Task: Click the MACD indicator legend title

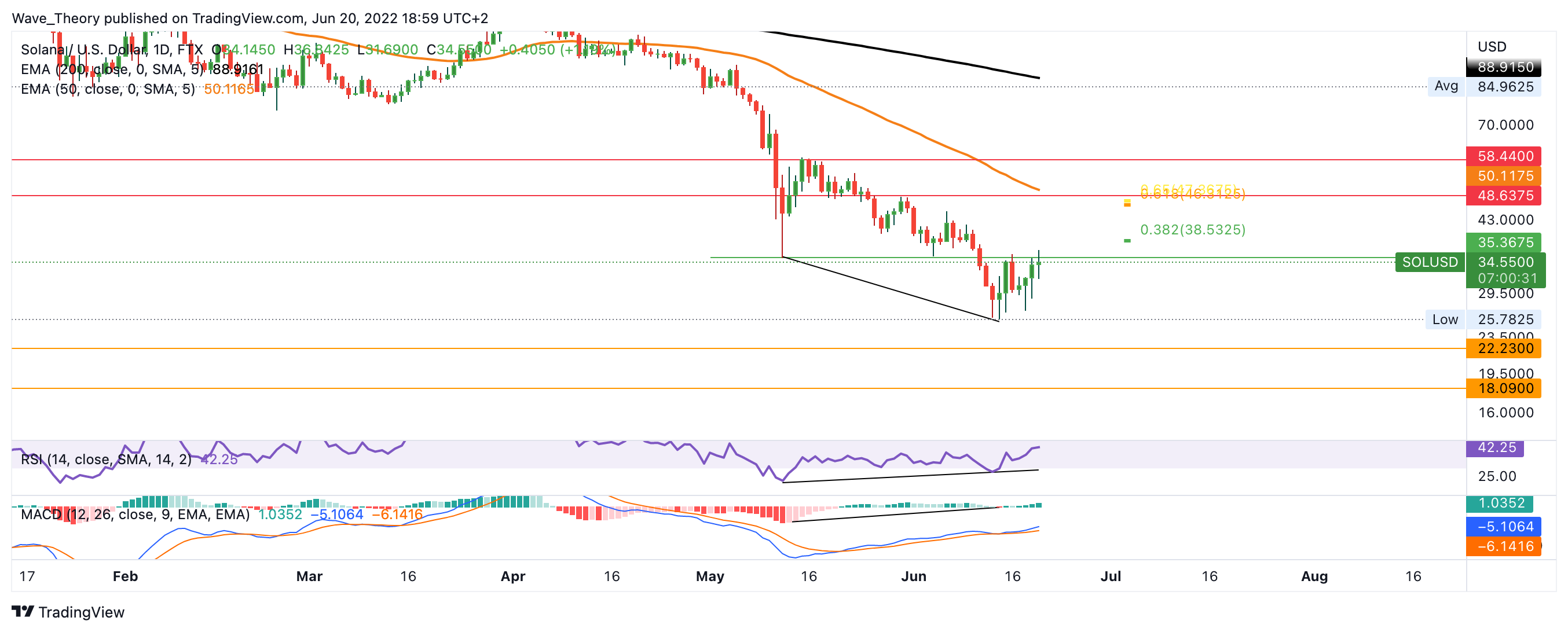Action: 134,515
